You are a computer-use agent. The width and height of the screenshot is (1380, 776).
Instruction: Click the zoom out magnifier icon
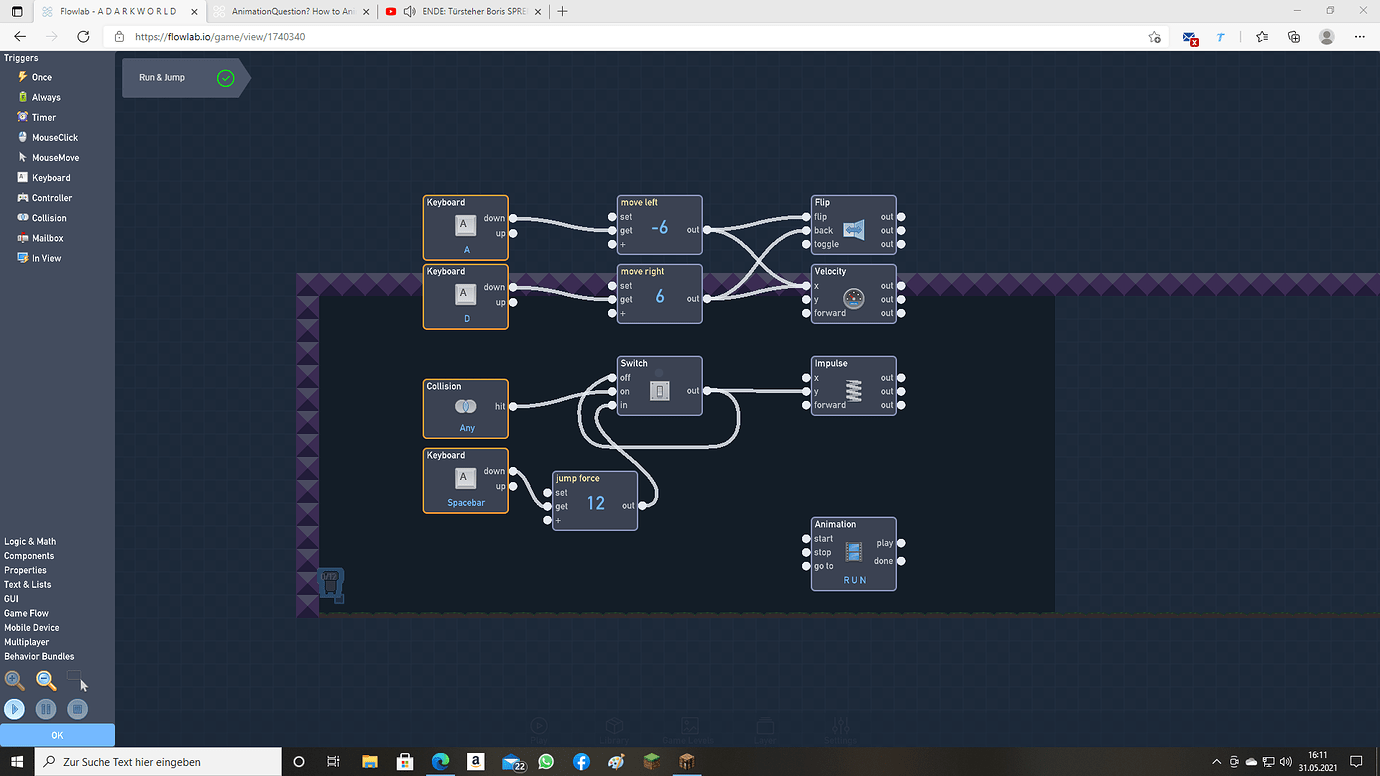pyautogui.click(x=46, y=681)
